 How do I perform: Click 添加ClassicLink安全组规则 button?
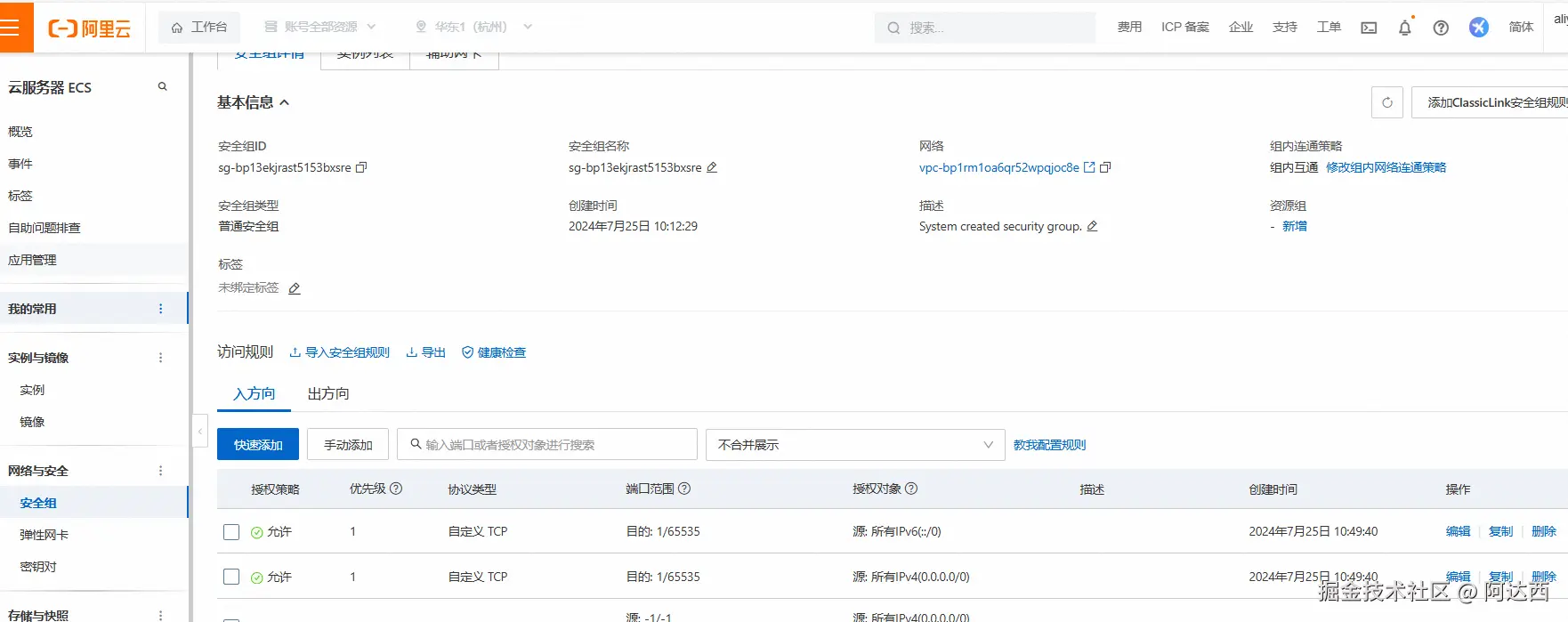(x=1490, y=102)
